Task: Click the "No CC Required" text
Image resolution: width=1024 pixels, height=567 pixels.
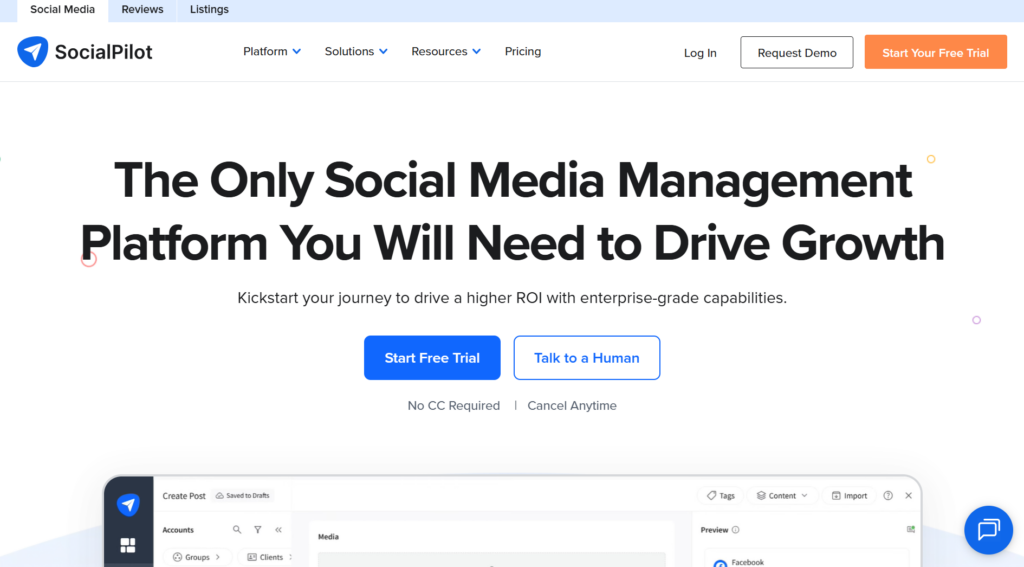Action: (x=454, y=406)
